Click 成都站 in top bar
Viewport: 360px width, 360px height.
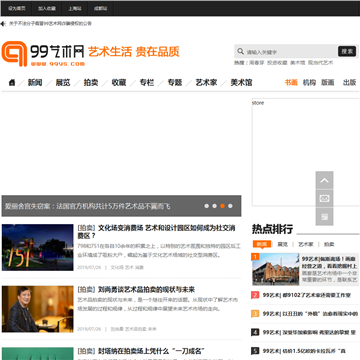coord(100,8)
